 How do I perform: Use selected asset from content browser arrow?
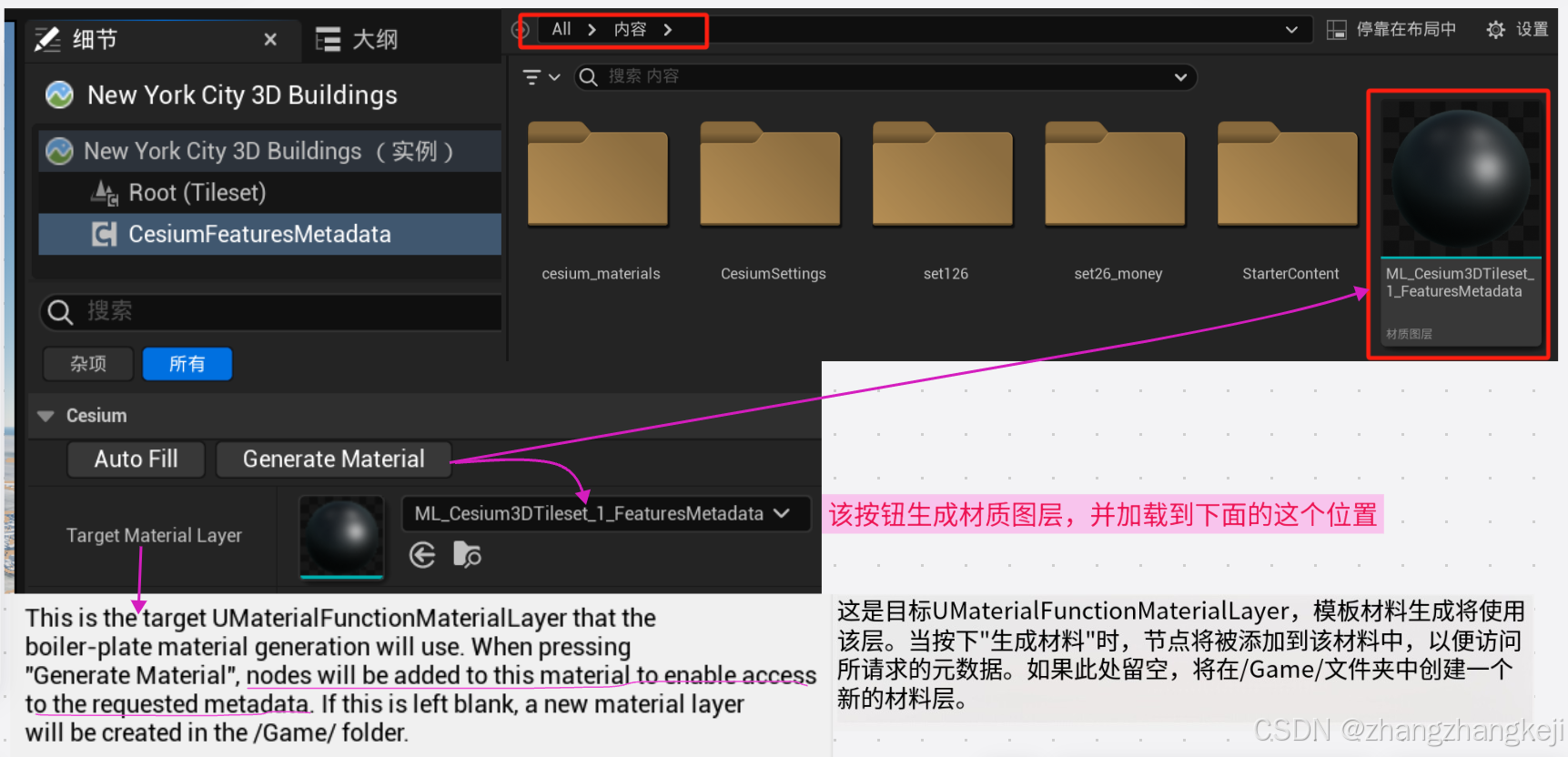[422, 555]
